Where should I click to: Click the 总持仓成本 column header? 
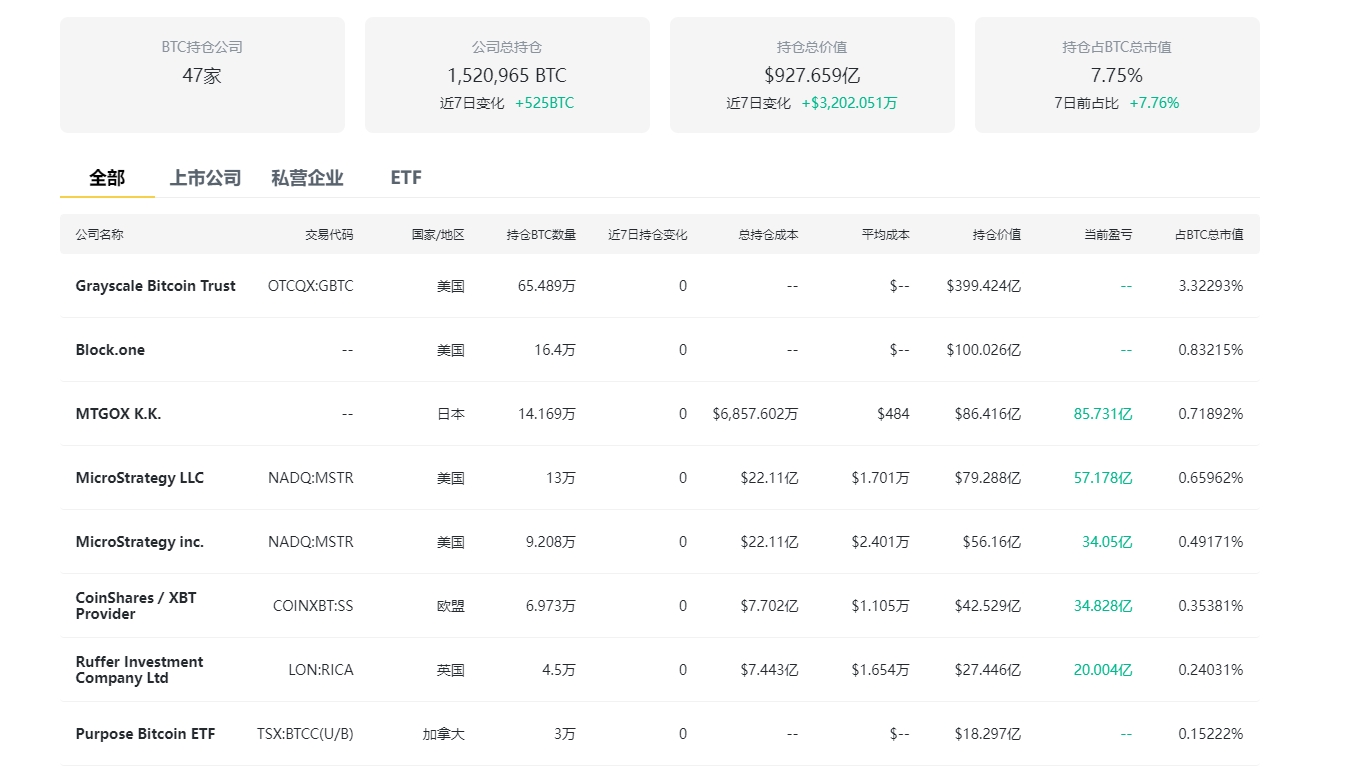tap(768, 235)
